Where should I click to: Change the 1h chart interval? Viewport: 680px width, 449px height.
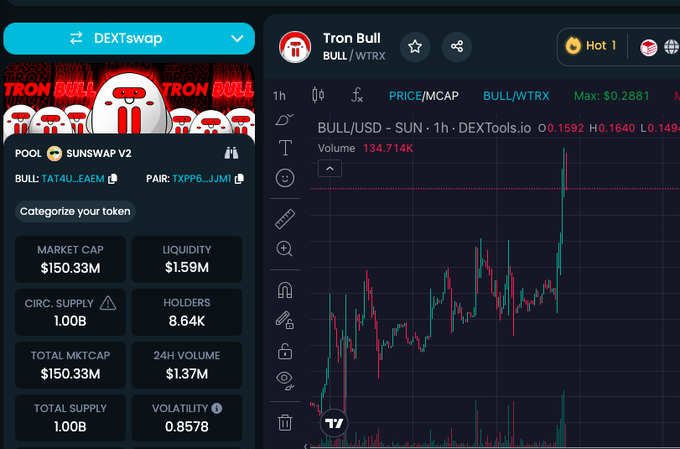click(279, 95)
